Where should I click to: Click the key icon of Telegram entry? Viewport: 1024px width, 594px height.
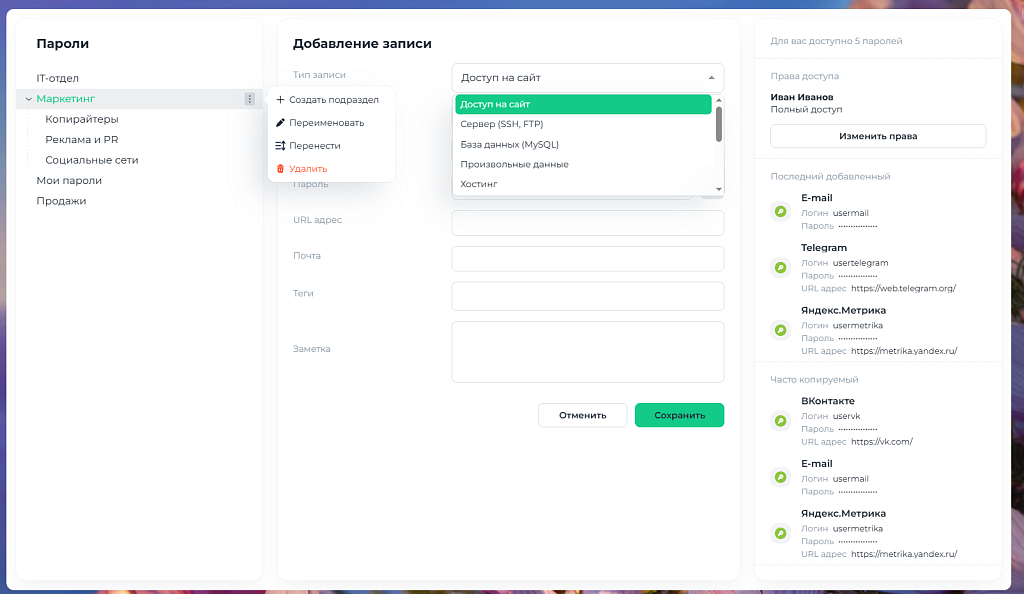point(781,268)
